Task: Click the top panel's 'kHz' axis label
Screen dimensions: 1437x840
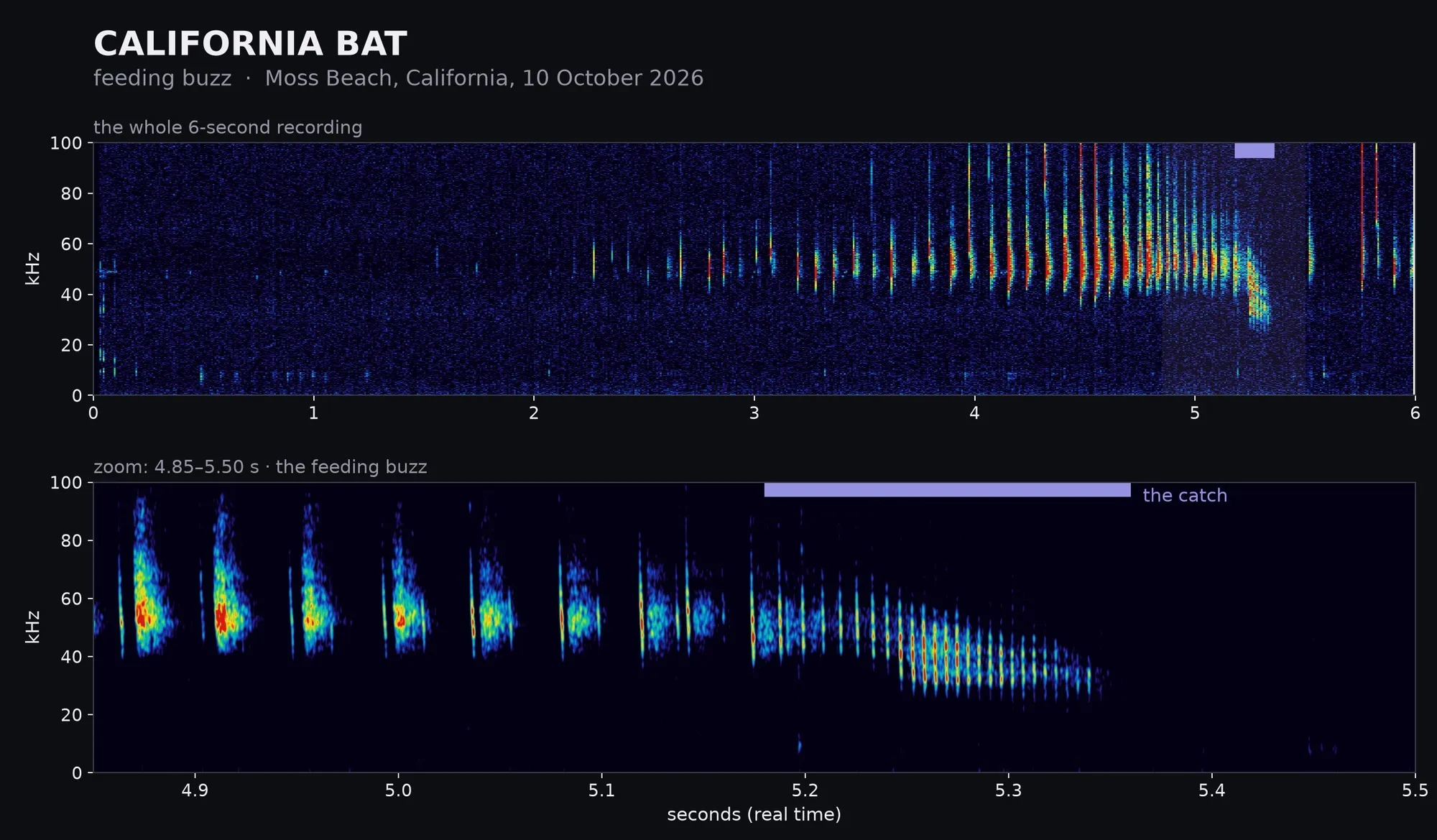Action: (x=32, y=269)
